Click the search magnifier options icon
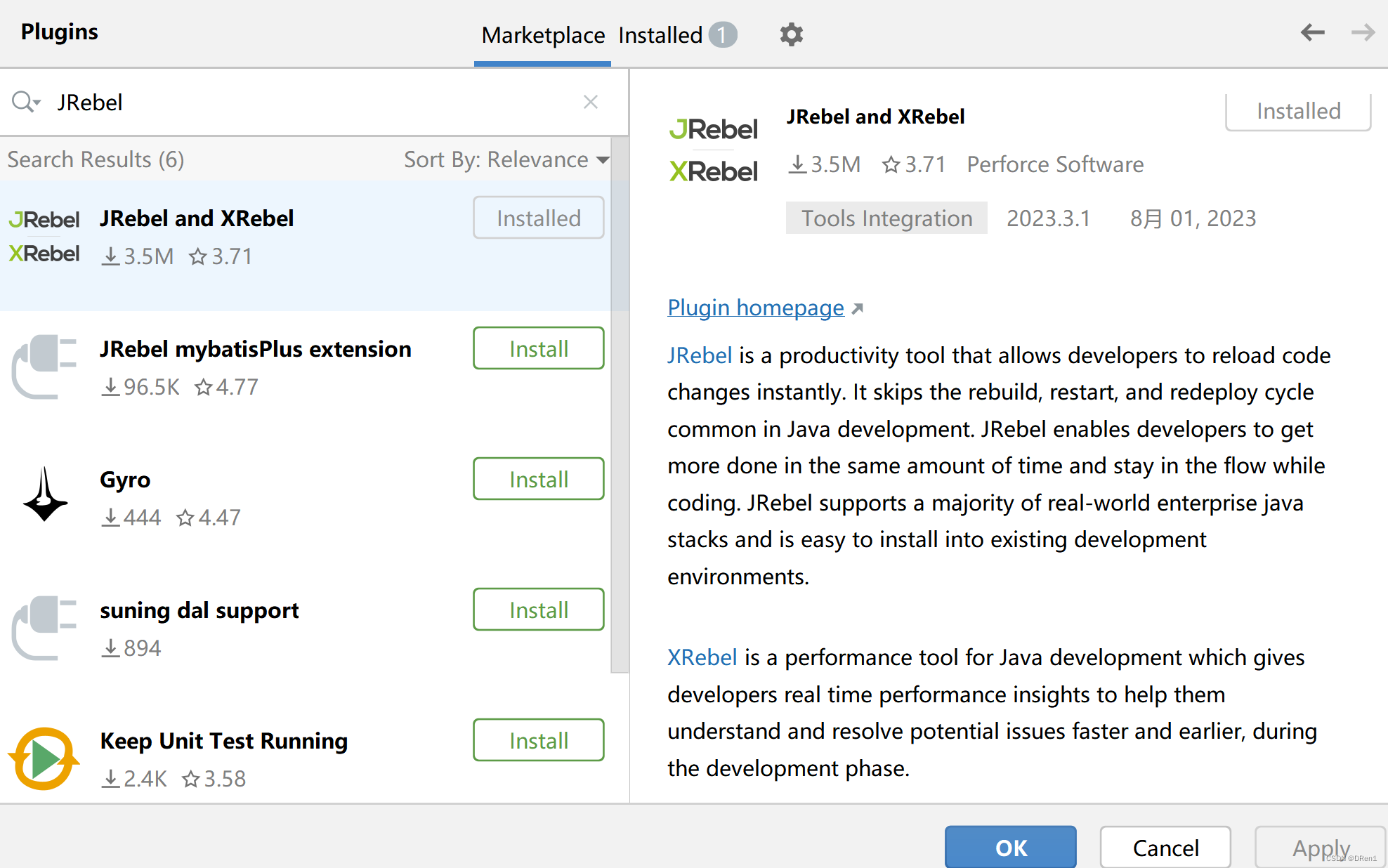Viewport: 1388px width, 868px height. 26,102
